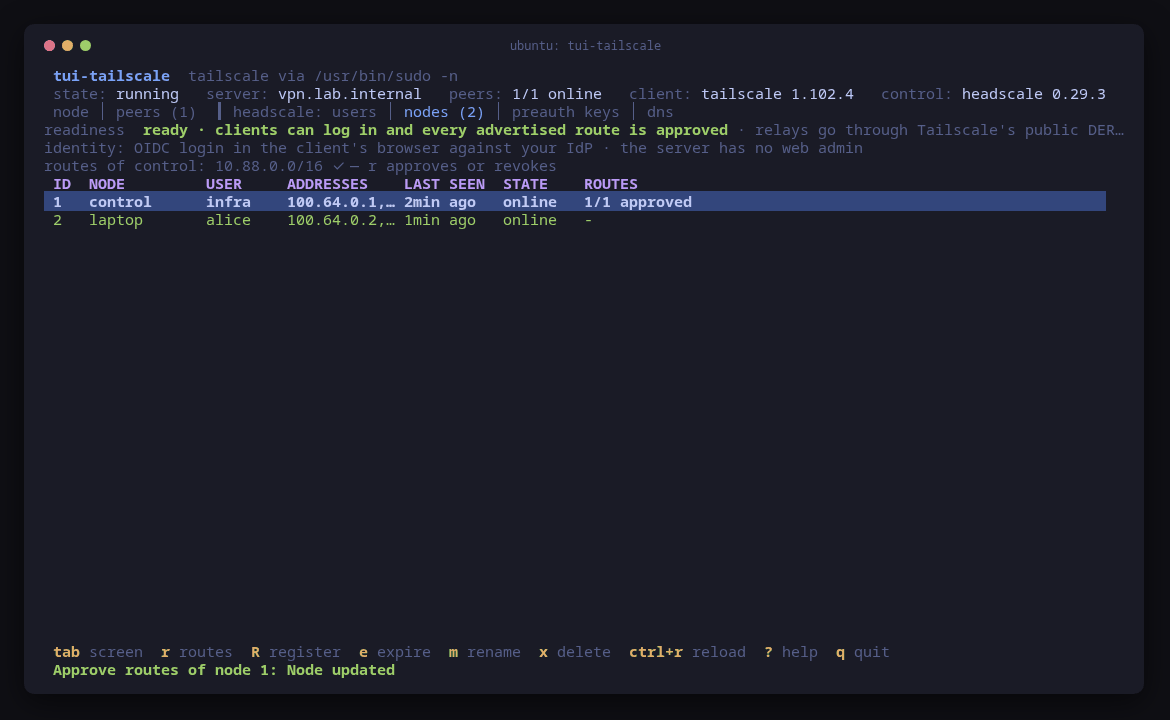Image resolution: width=1170 pixels, height=720 pixels.
Task: Maximize the terminal with green button
Action: [86, 46]
